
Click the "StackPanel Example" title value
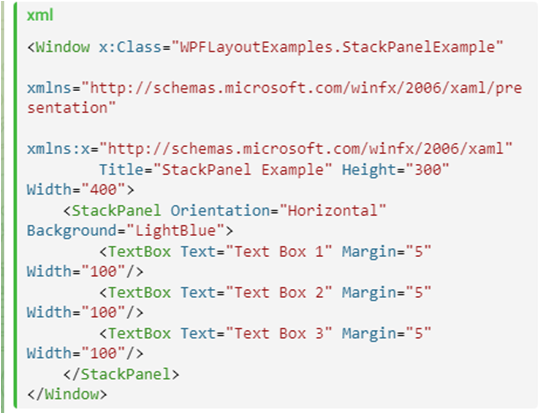(243, 170)
